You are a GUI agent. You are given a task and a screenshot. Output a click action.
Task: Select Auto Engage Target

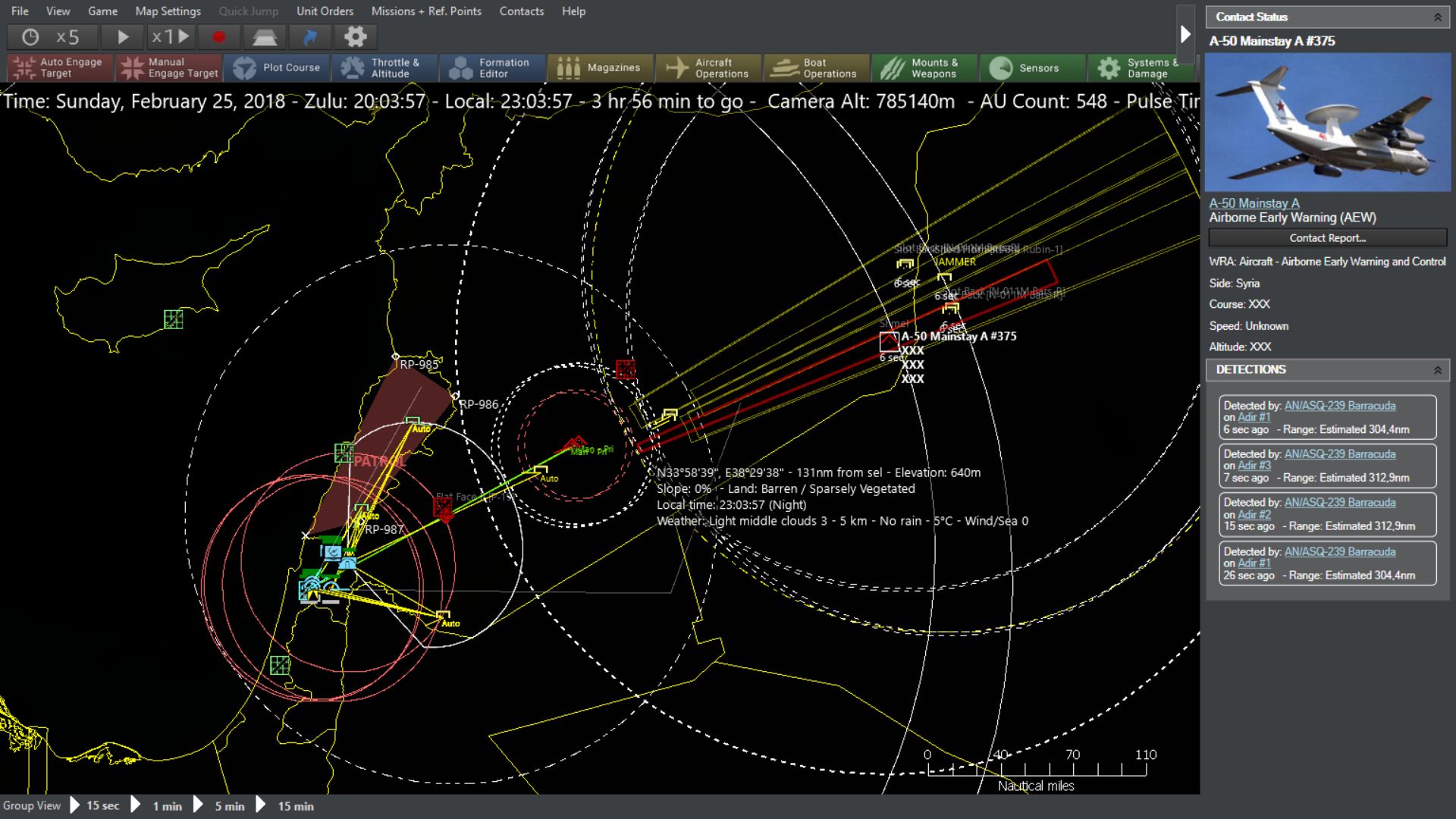[x=60, y=67]
